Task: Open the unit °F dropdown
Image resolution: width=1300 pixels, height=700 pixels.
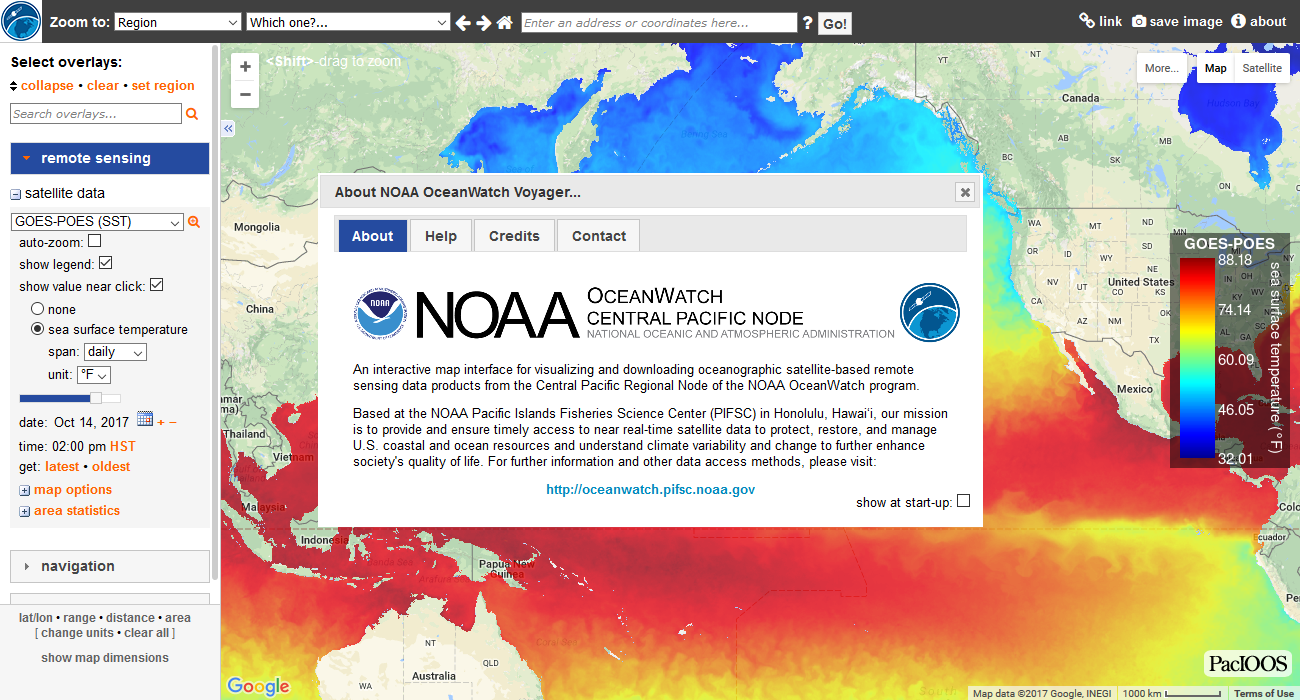Action: coord(94,375)
